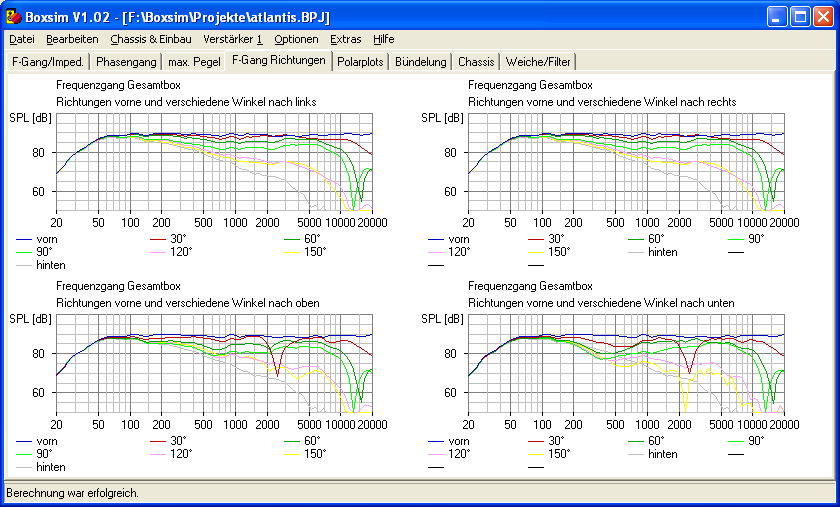Switch to the max. Pegel tab

pyautogui.click(x=194, y=62)
